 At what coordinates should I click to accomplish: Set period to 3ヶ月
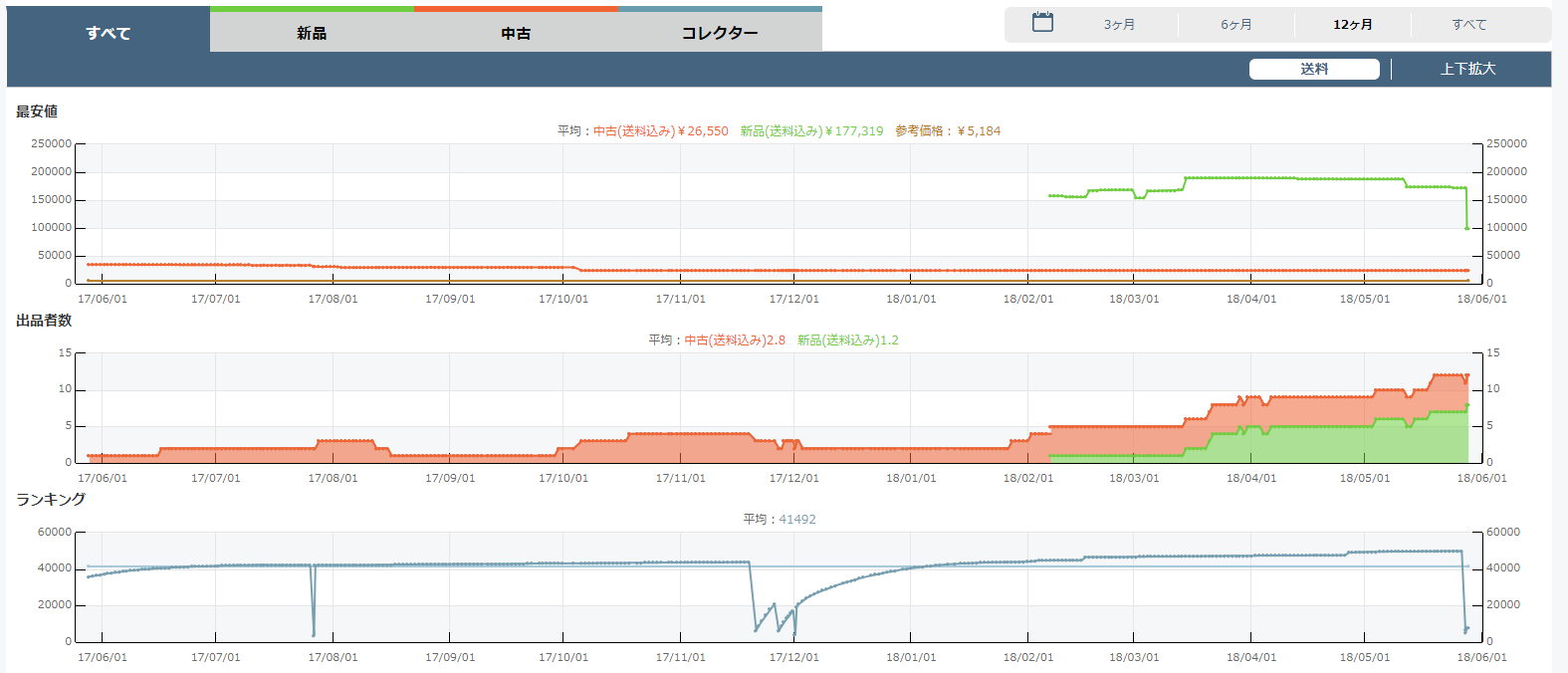[x=1119, y=25]
